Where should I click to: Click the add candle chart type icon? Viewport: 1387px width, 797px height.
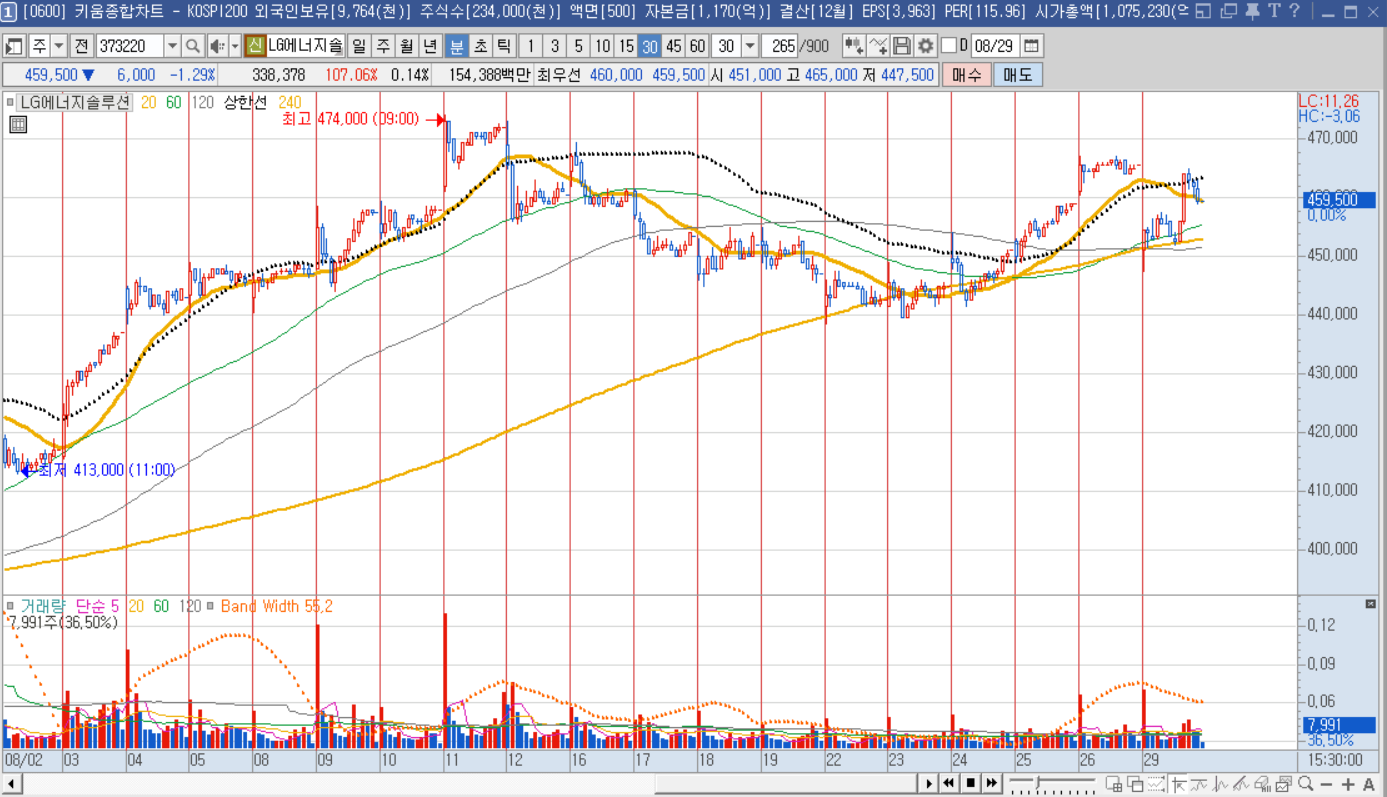pos(853,46)
